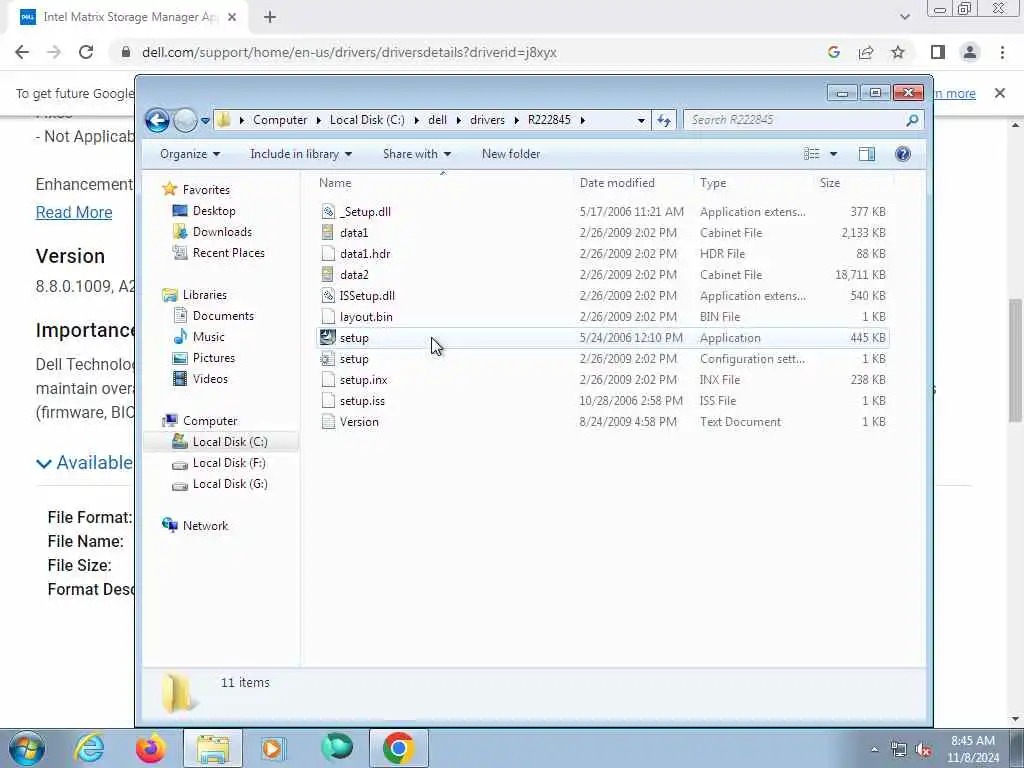Image resolution: width=1024 pixels, height=768 pixels.
Task: Open the Music library
Action: pyautogui.click(x=208, y=337)
